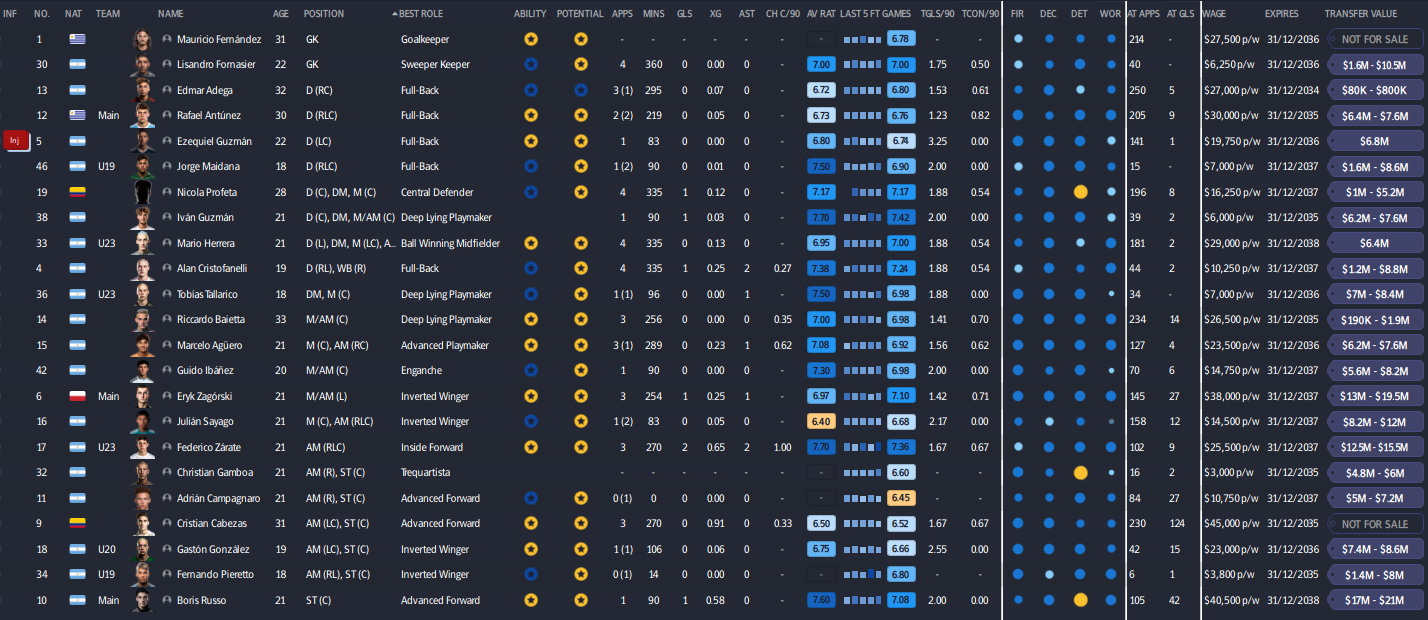Click the TGLS/90 column header
The width and height of the screenshot is (1428, 620).
point(938,14)
